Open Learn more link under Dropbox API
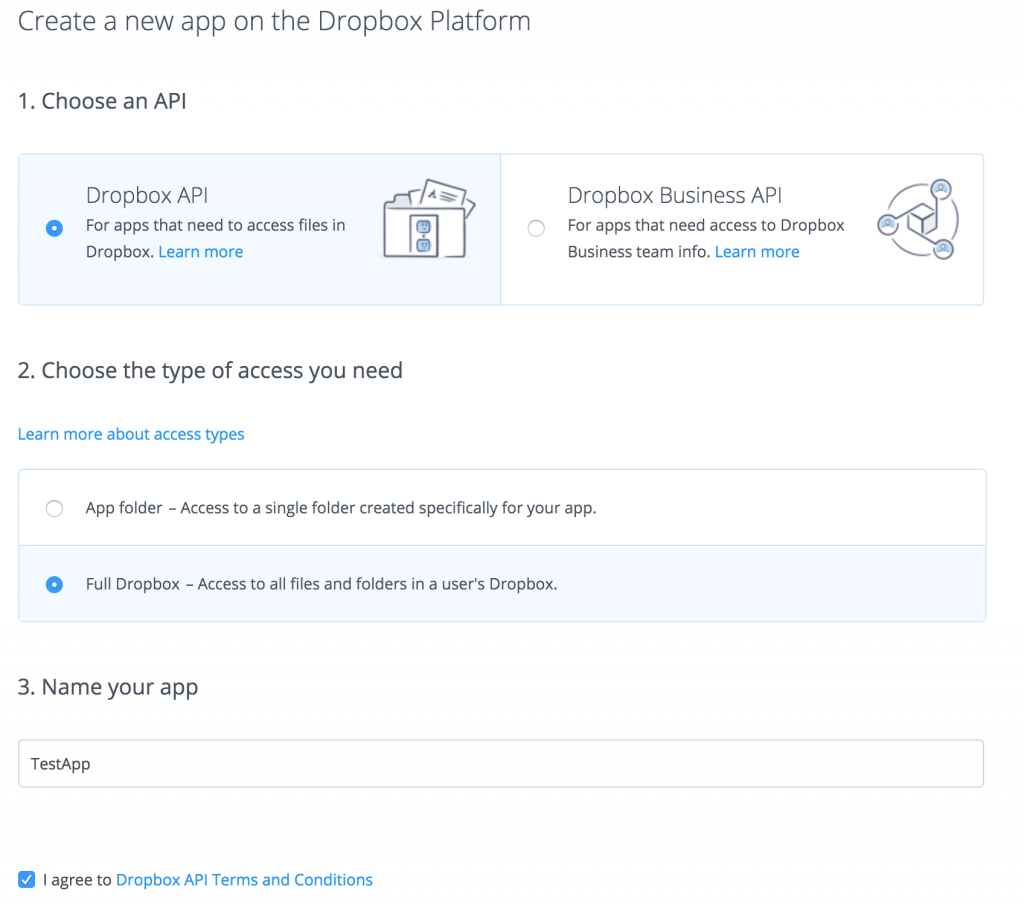This screenshot has width=1024, height=906. [x=200, y=251]
